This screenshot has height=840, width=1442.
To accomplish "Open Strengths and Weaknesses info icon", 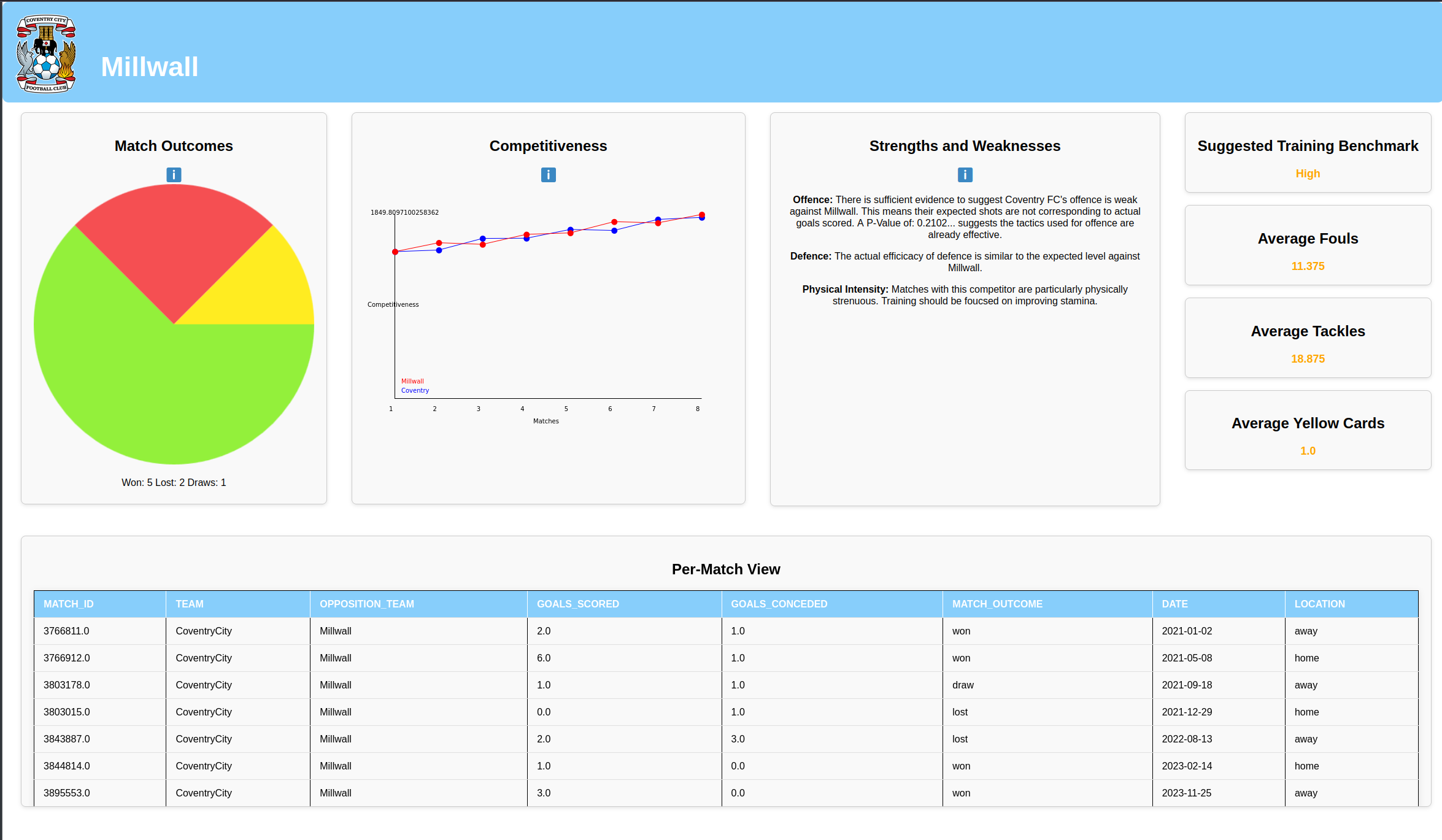I will (965, 175).
